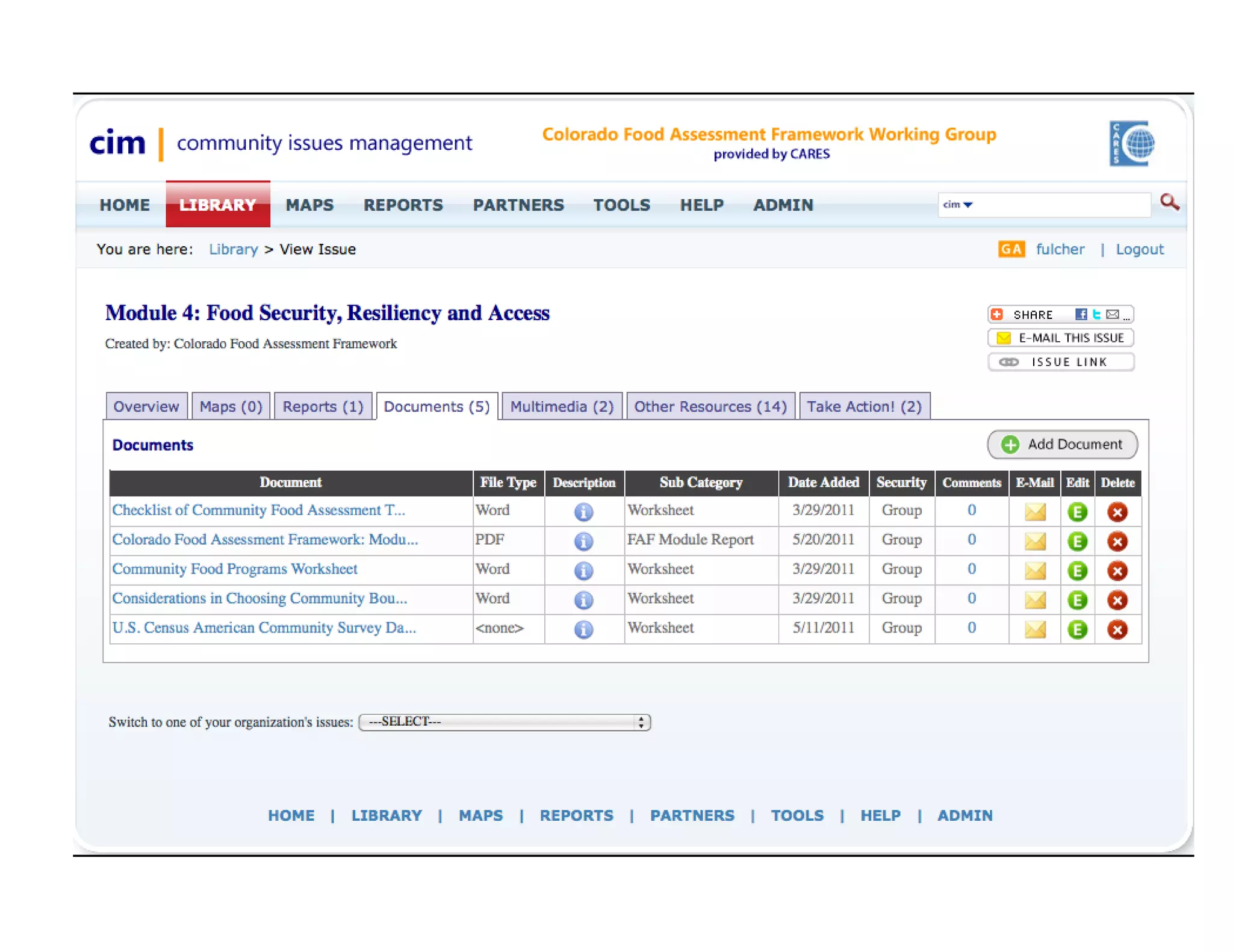The image size is (1233, 952).
Task: Click the magnifying glass search icon
Action: tap(1169, 202)
